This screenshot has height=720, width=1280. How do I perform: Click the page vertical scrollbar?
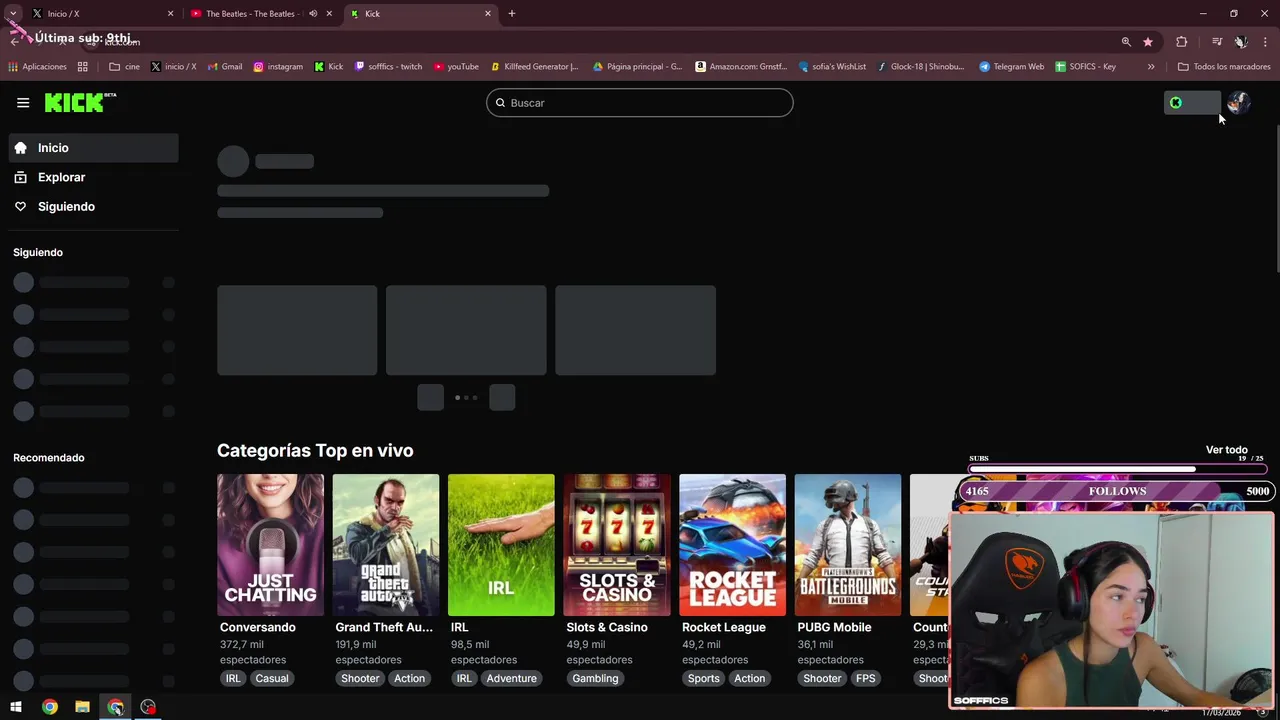click(1276, 200)
